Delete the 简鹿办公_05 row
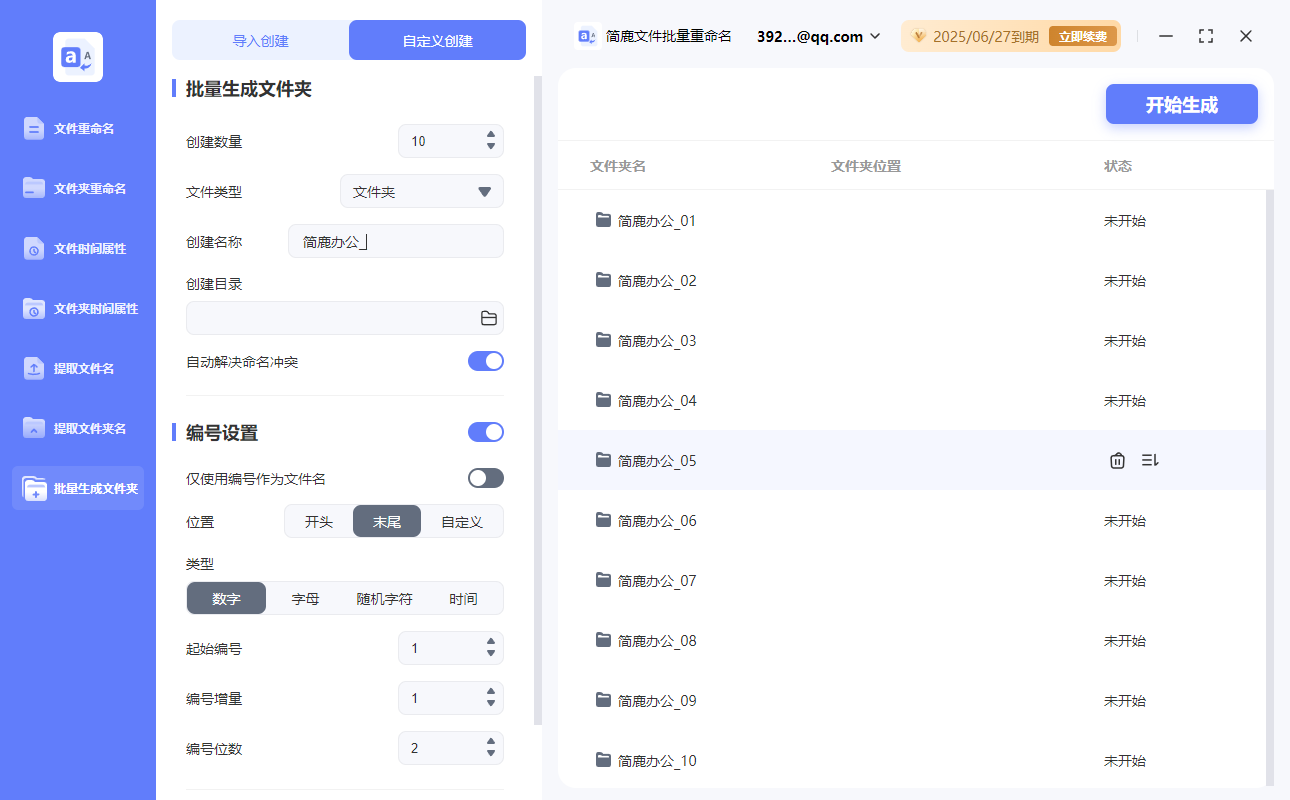The image size is (1290, 800). click(1117, 460)
